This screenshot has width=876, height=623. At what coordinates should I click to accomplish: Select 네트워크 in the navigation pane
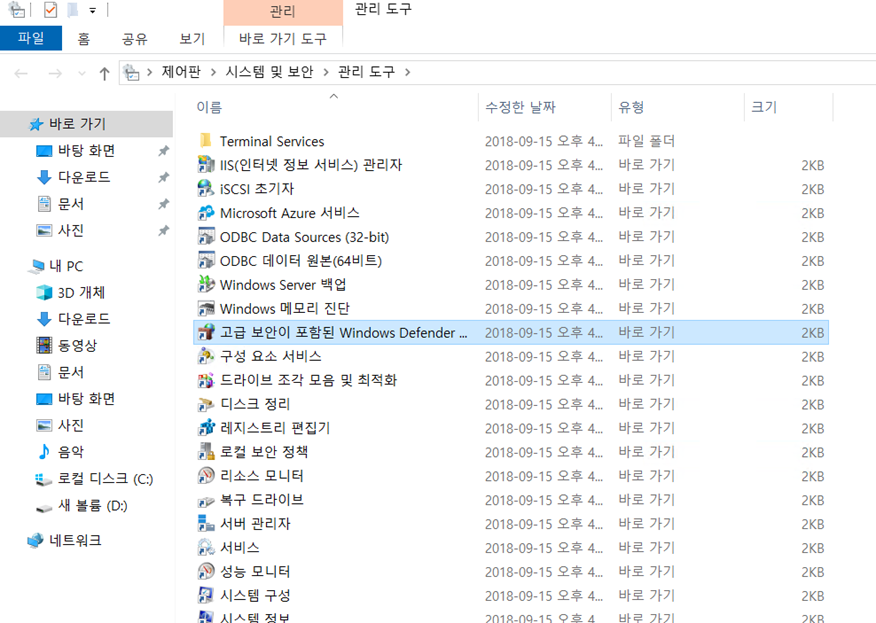[x=75, y=541]
